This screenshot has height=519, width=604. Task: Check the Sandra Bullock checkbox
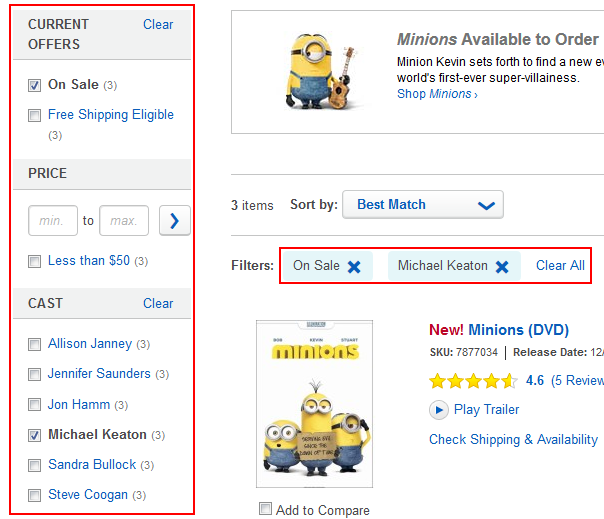pos(34,465)
